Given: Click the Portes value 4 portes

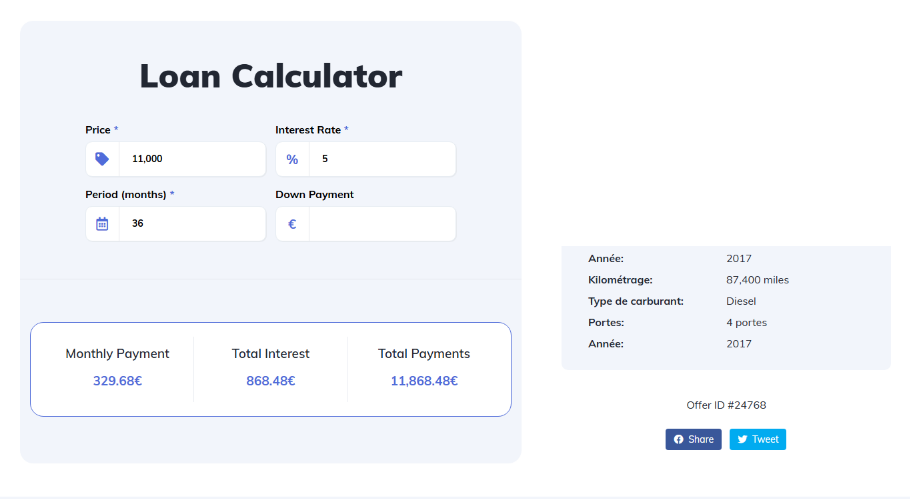Looking at the screenshot, I should click(746, 323).
